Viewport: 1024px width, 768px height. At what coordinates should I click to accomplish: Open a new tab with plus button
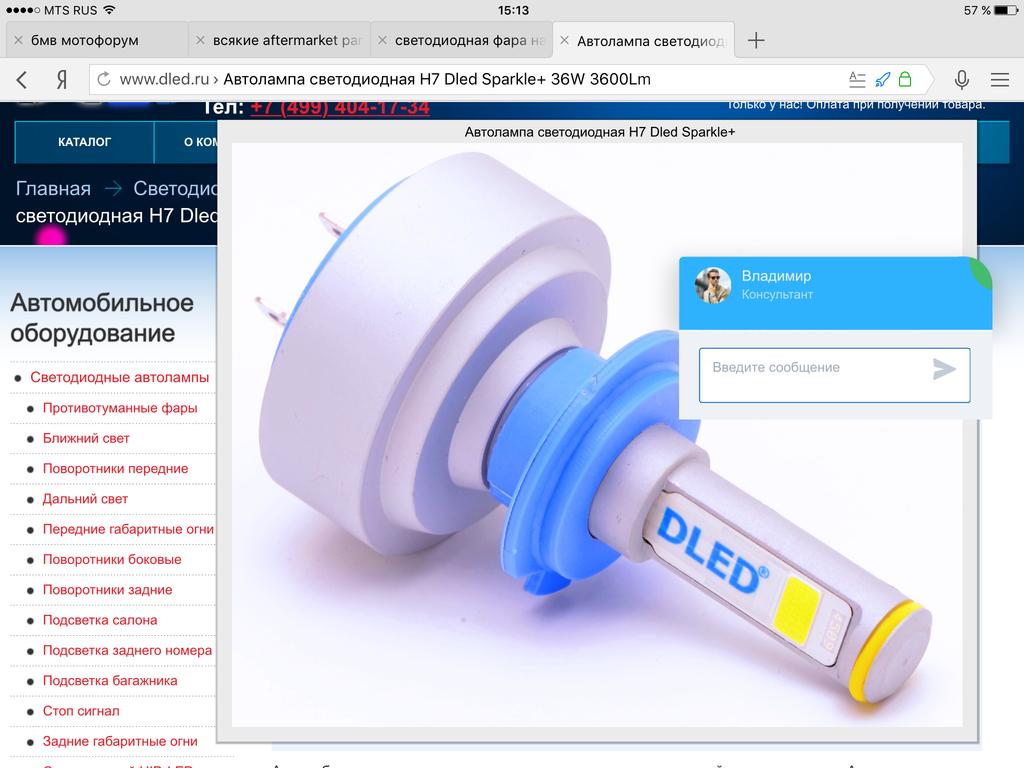[x=756, y=41]
